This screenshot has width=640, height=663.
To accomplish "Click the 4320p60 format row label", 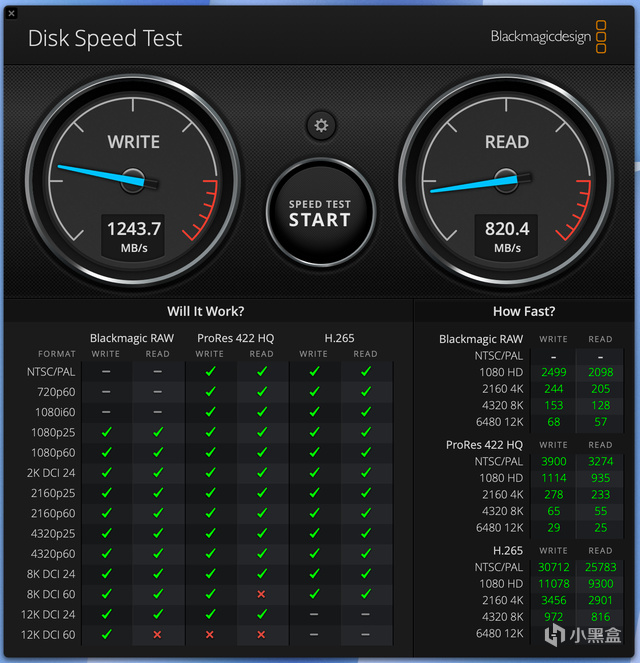I will pos(53,553).
